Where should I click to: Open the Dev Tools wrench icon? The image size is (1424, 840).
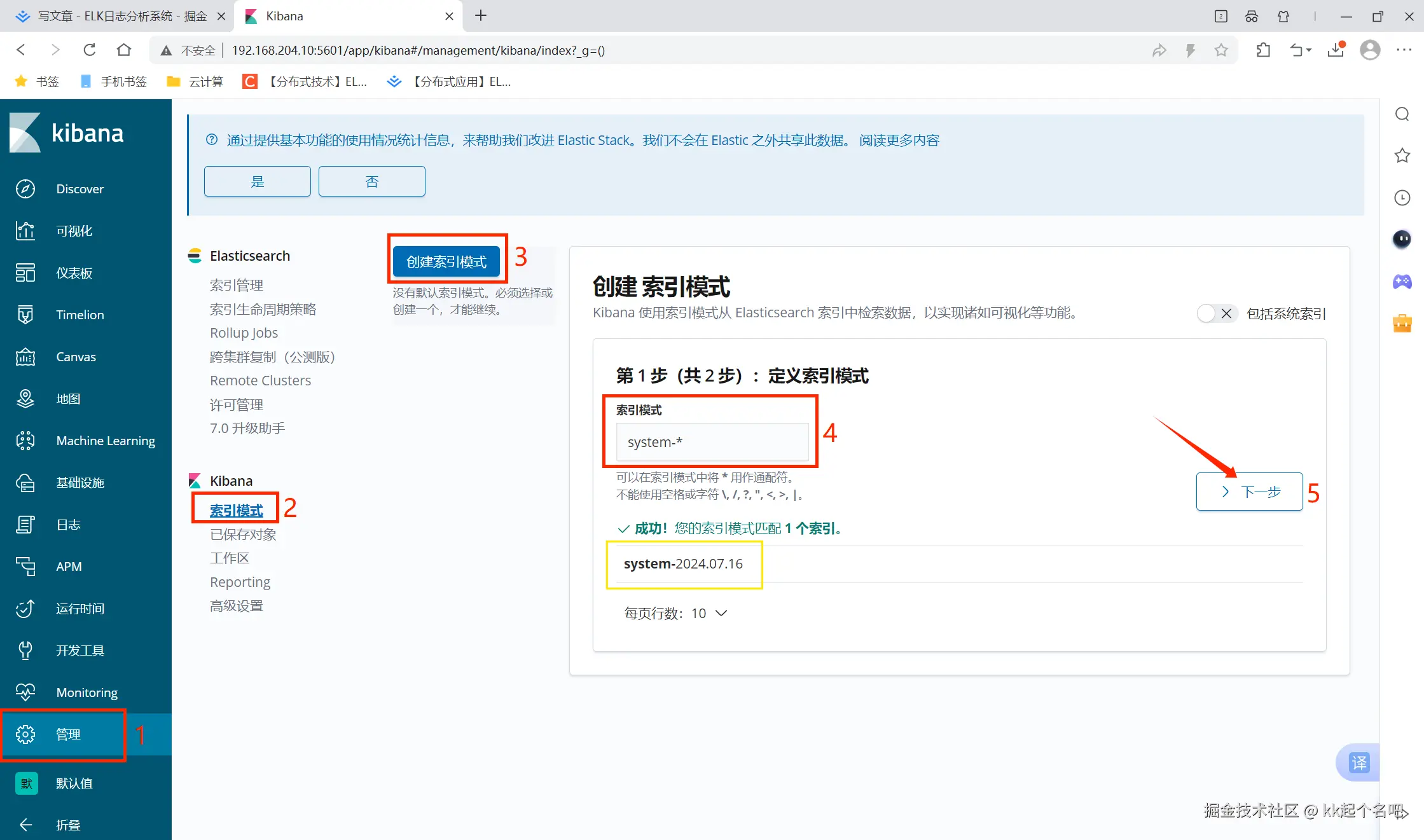pyautogui.click(x=25, y=651)
